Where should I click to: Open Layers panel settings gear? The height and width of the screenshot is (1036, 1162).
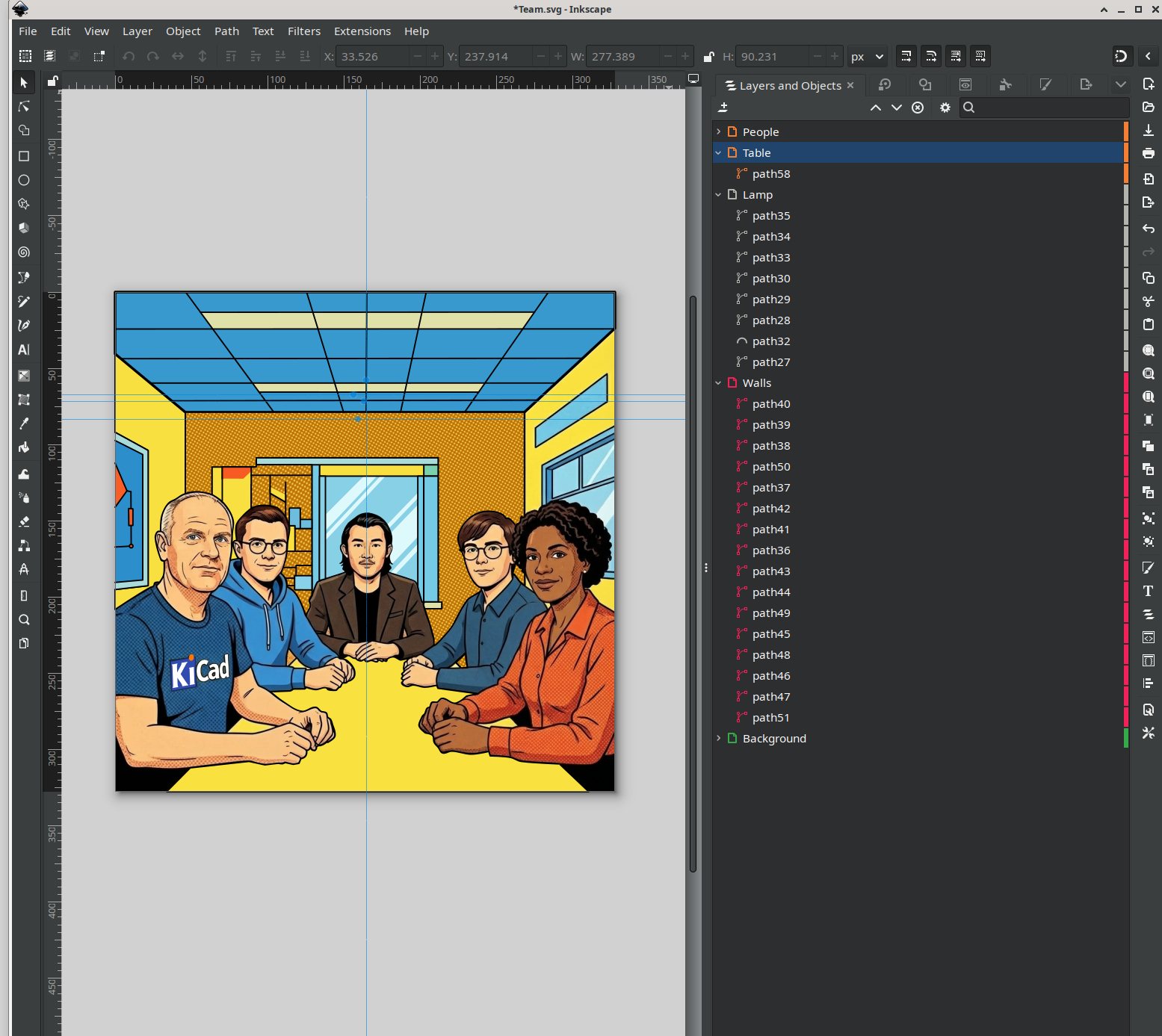(945, 108)
